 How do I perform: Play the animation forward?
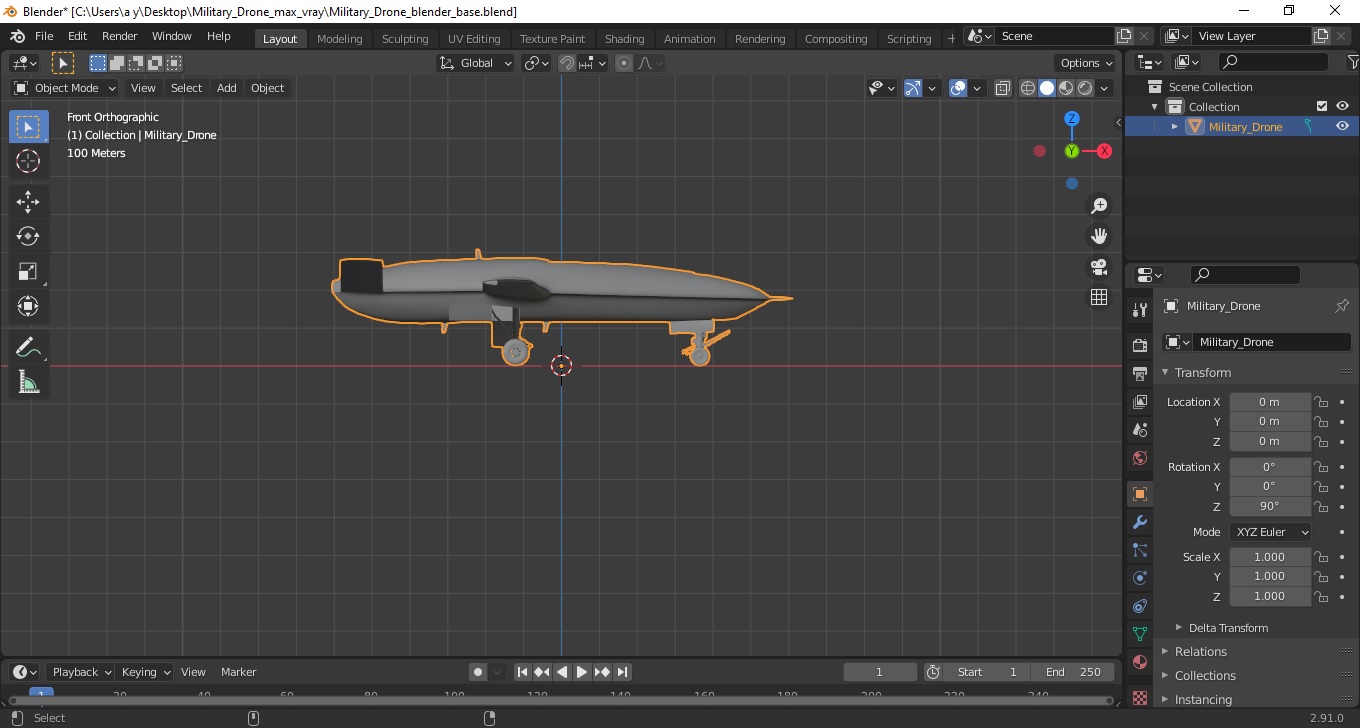point(582,672)
